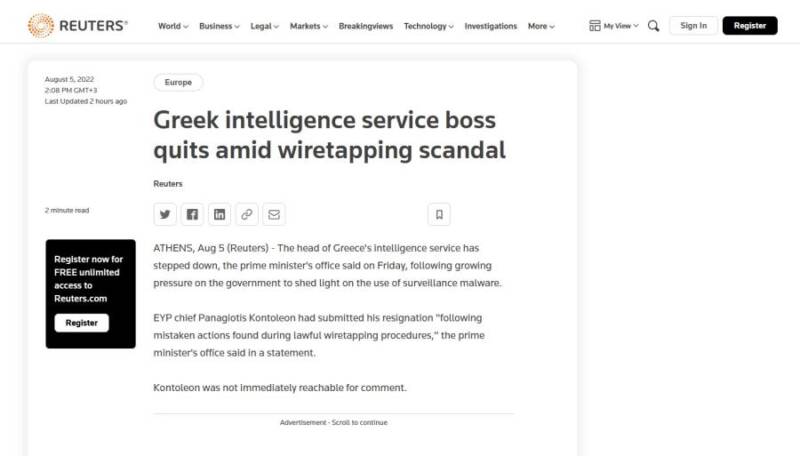Click Register in the sidebar promo box
The image size is (800, 456).
tap(82, 323)
